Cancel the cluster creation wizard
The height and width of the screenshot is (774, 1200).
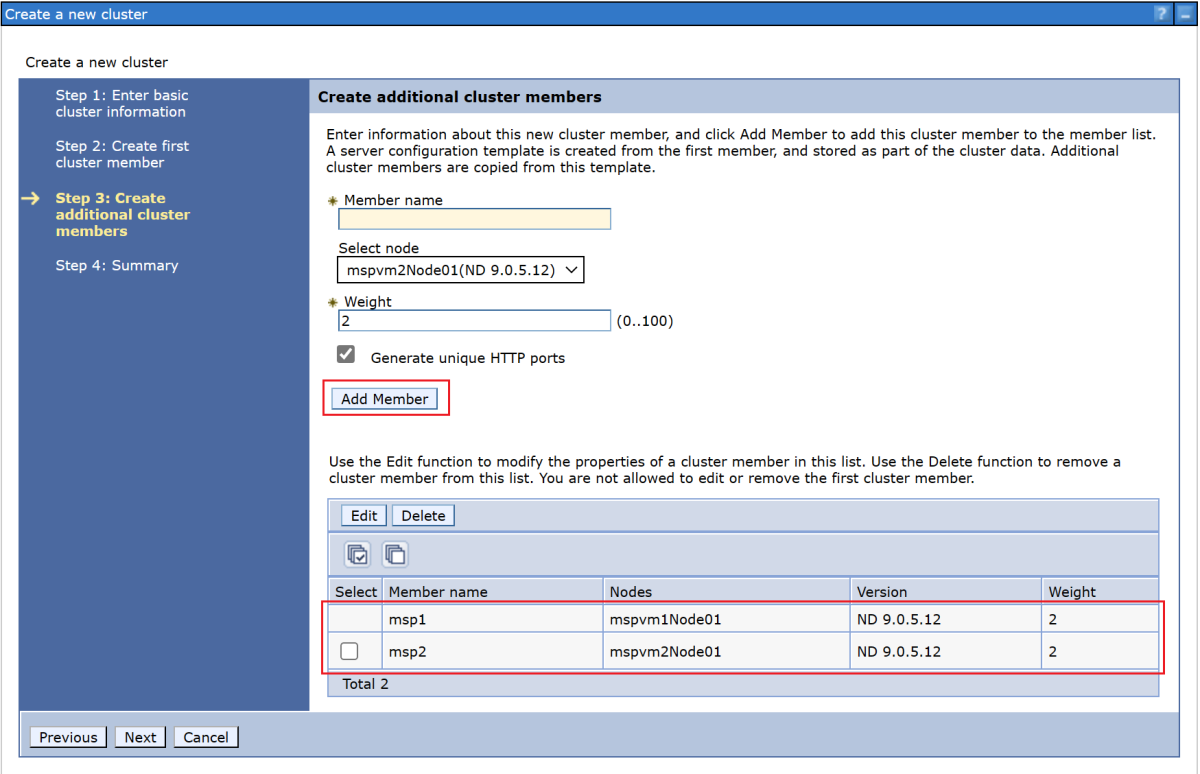tap(205, 737)
